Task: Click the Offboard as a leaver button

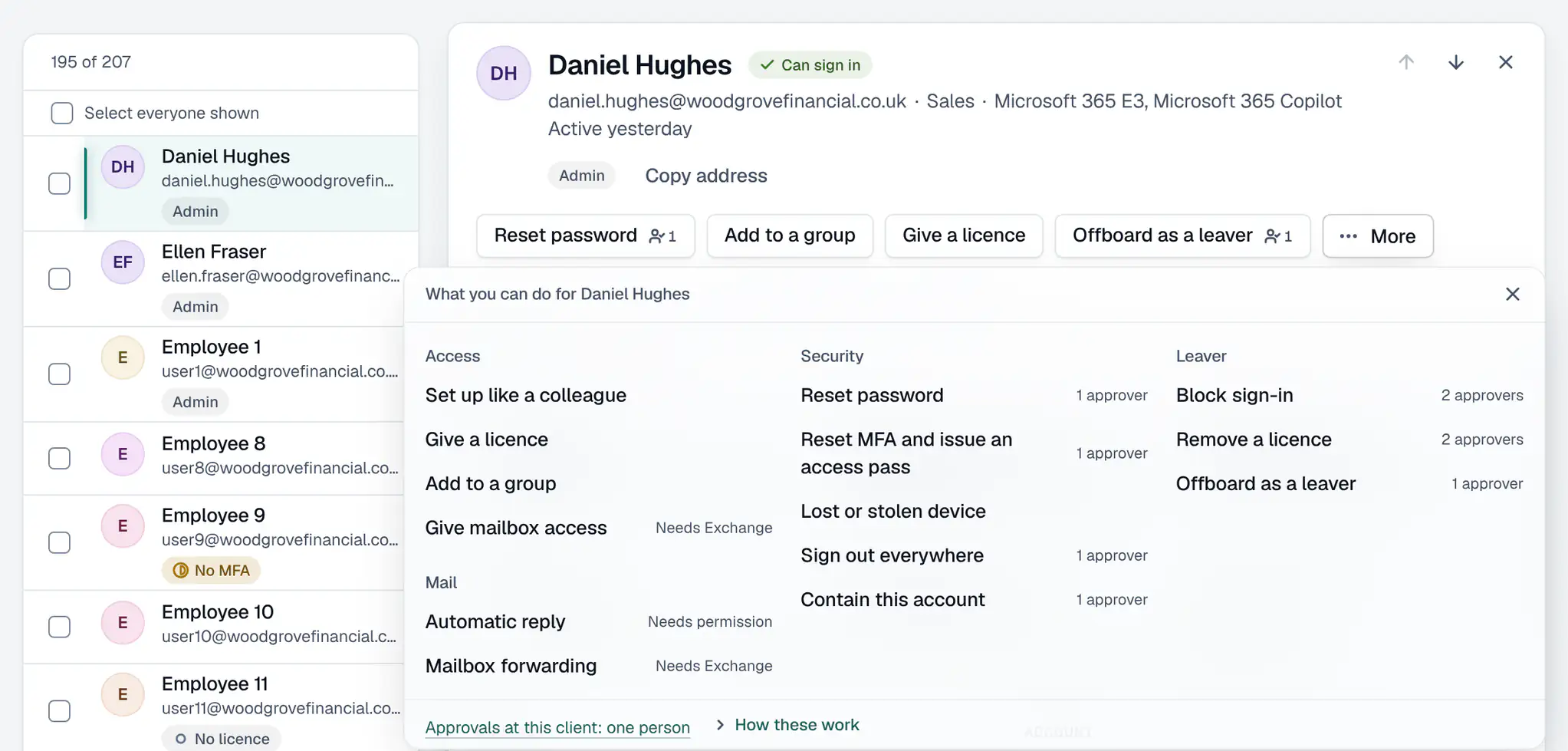Action: (1182, 236)
